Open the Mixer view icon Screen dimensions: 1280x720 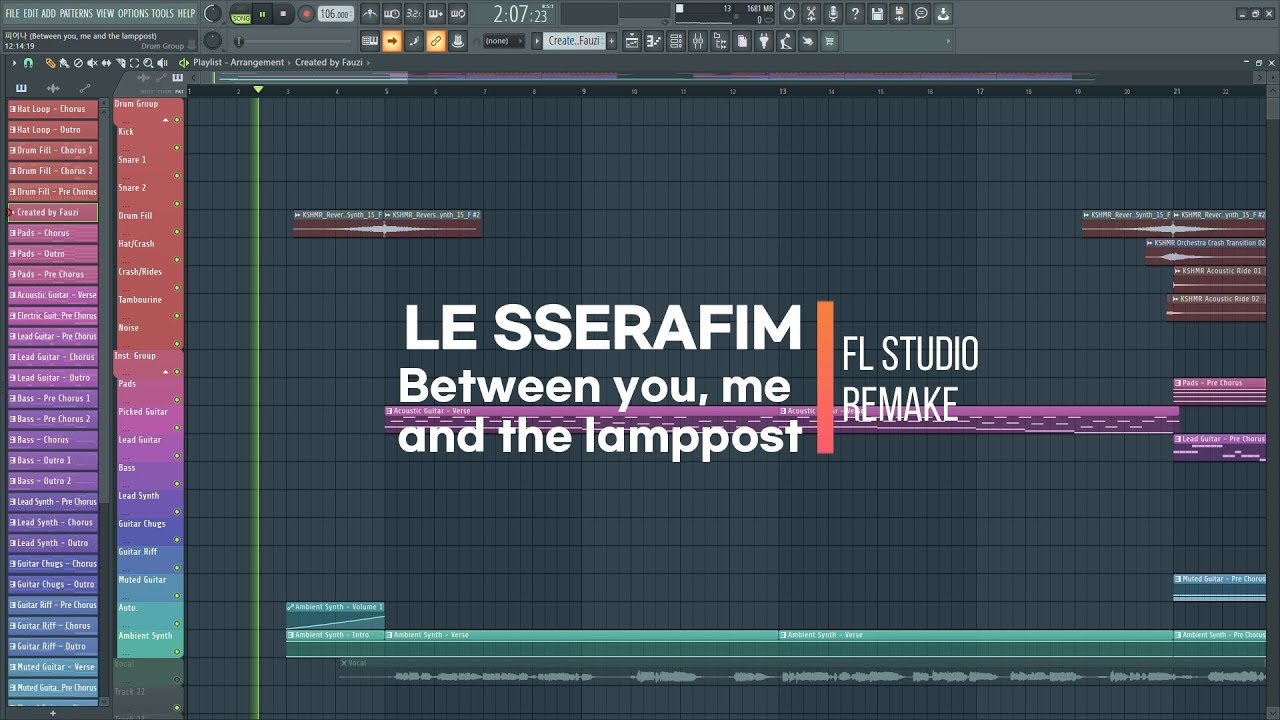(x=698, y=41)
